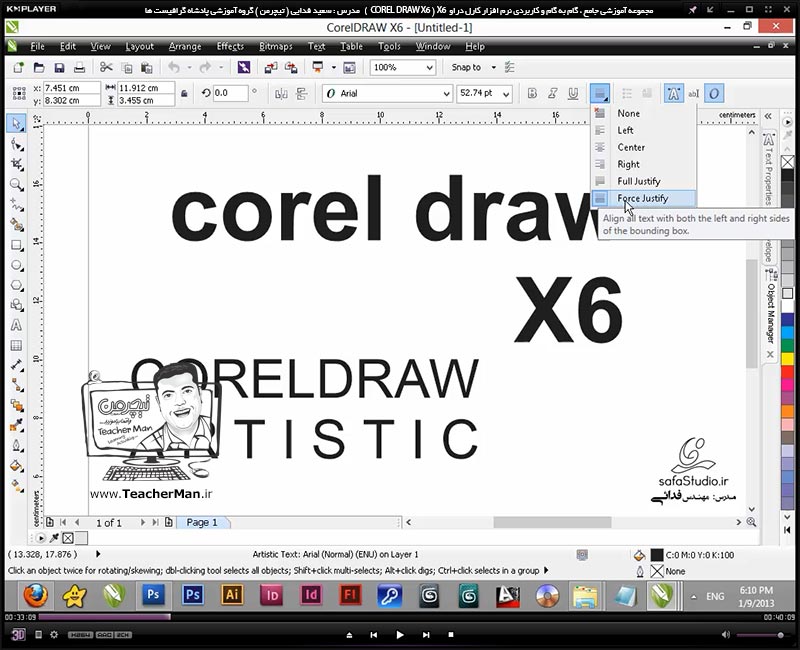
Task: Toggle Italic formatting
Action: 553,93
